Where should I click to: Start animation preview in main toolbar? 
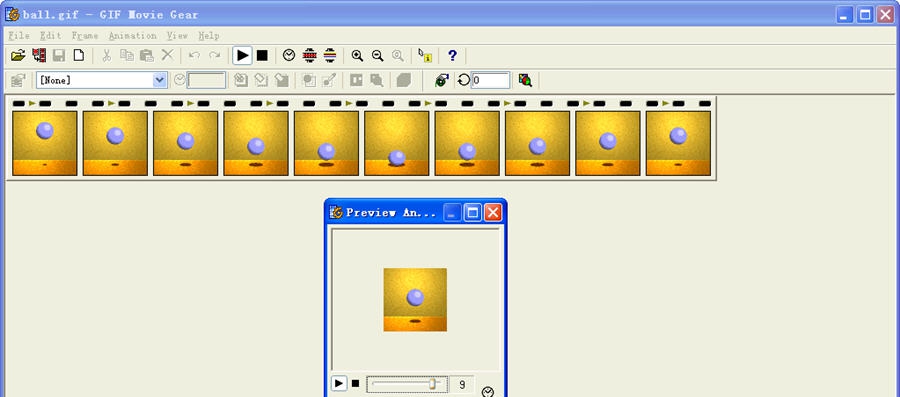(243, 56)
